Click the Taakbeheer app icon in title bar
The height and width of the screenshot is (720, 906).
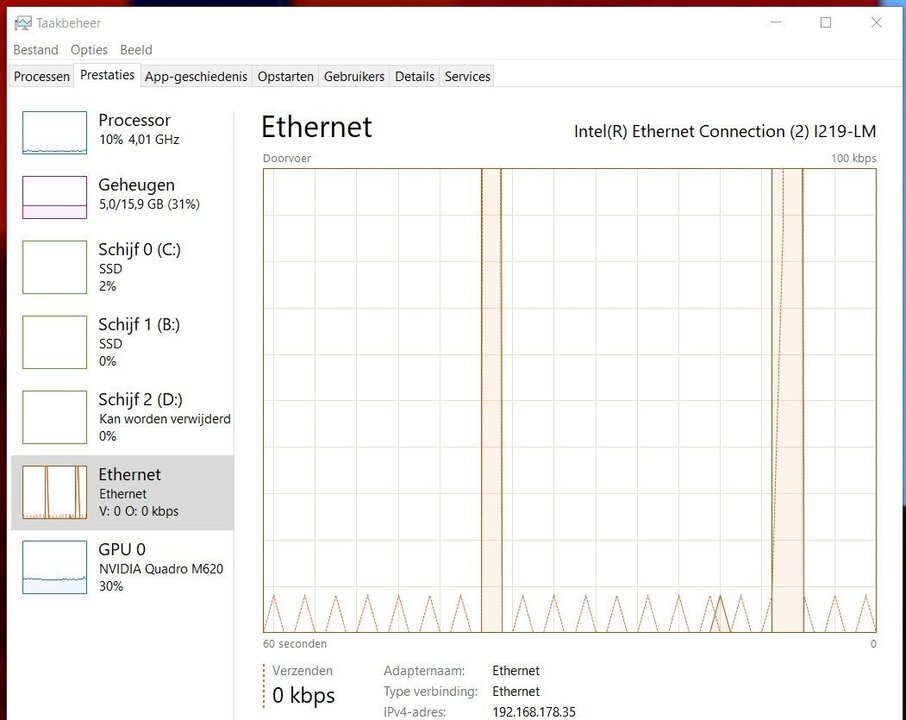pyautogui.click(x=23, y=23)
